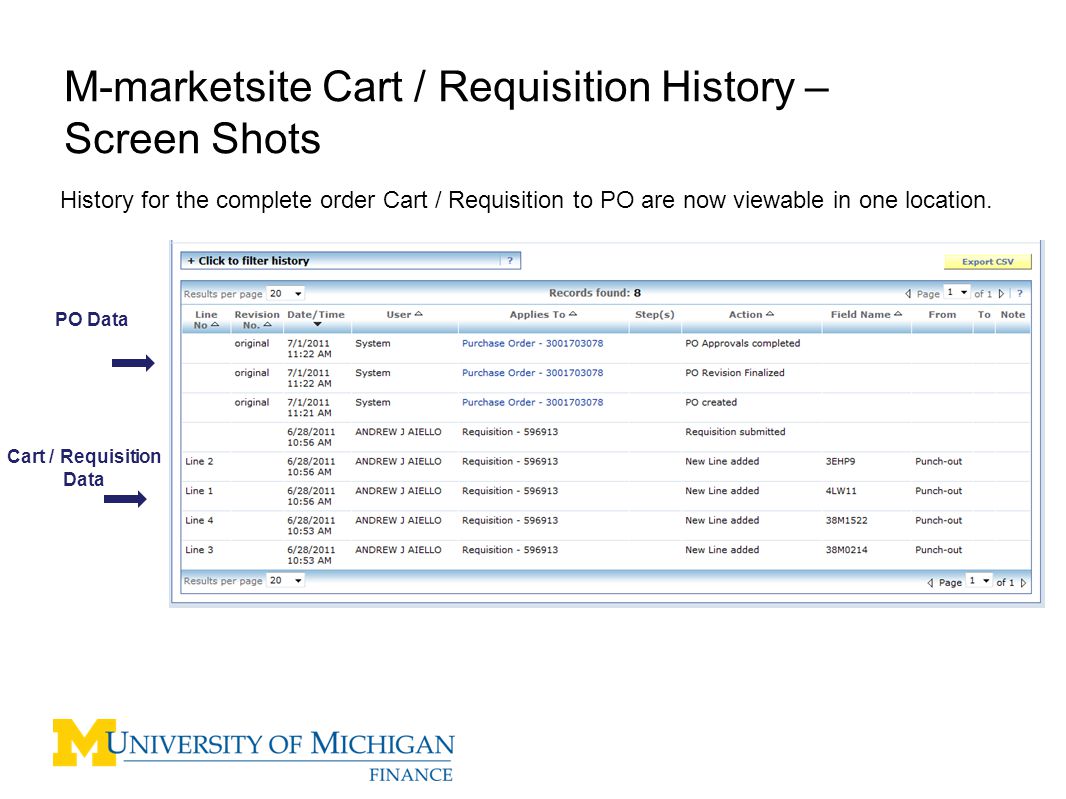Select the Line 4 row cell
This screenshot has height=799, width=1066.
pyautogui.click(x=199, y=520)
